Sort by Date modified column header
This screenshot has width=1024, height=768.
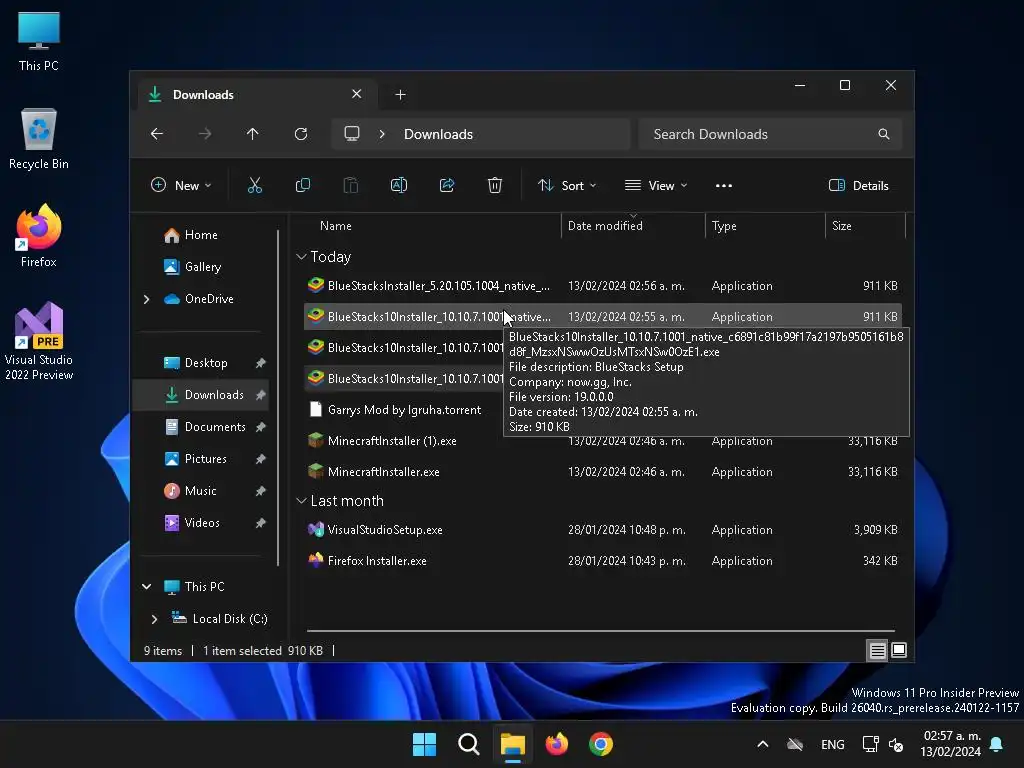tap(605, 226)
